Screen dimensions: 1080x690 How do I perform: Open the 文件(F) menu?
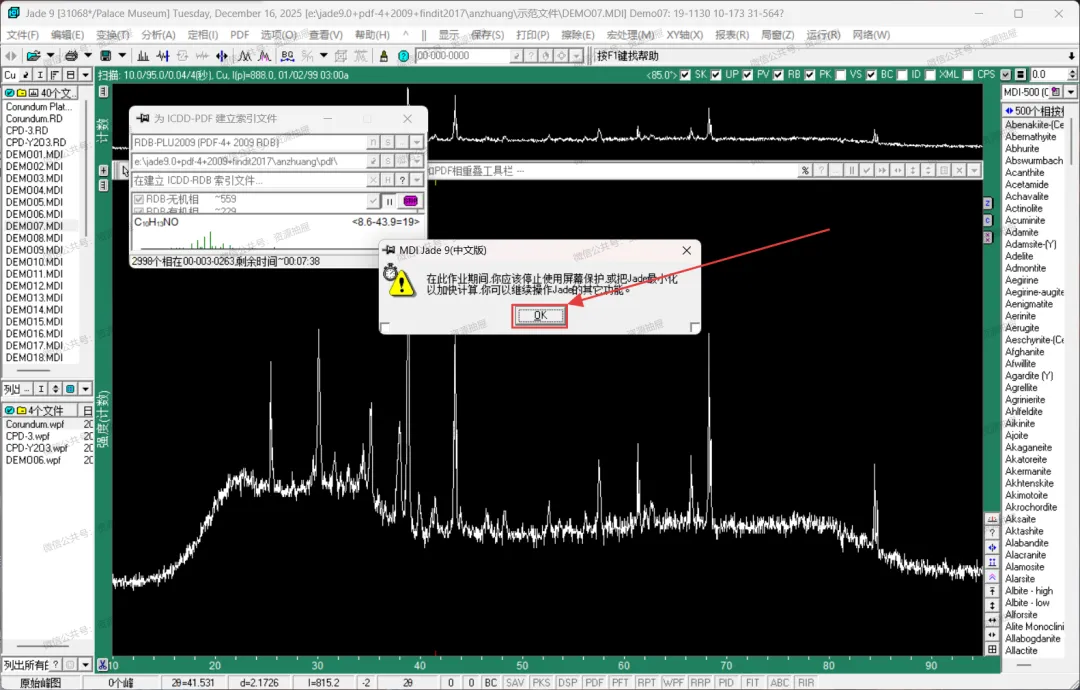coord(23,34)
